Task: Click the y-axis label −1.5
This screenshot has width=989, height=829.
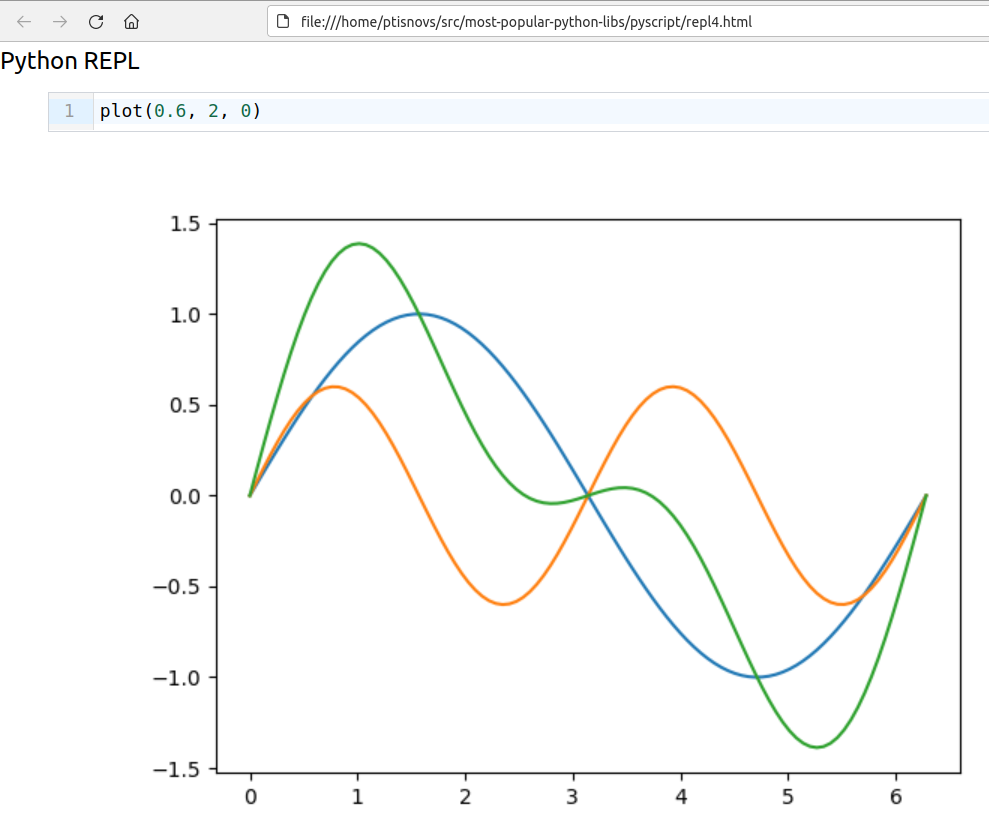Action: (177, 769)
